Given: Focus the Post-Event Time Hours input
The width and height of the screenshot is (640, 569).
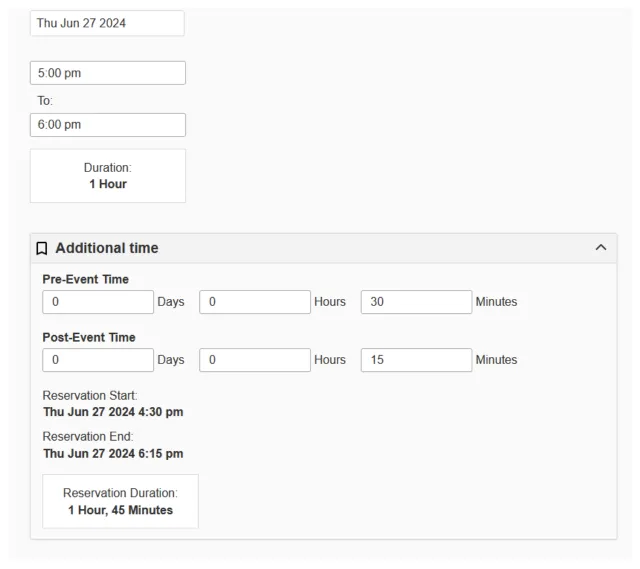Looking at the screenshot, I should 255,360.
